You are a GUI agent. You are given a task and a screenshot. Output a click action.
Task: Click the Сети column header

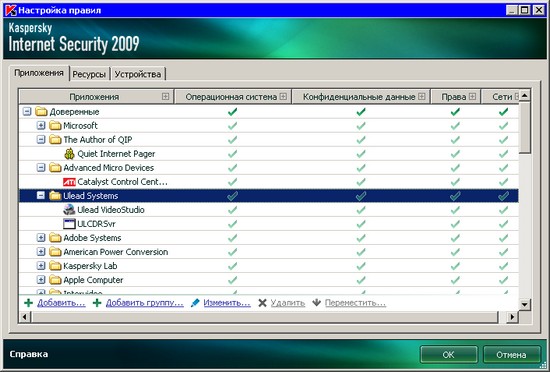tap(501, 96)
